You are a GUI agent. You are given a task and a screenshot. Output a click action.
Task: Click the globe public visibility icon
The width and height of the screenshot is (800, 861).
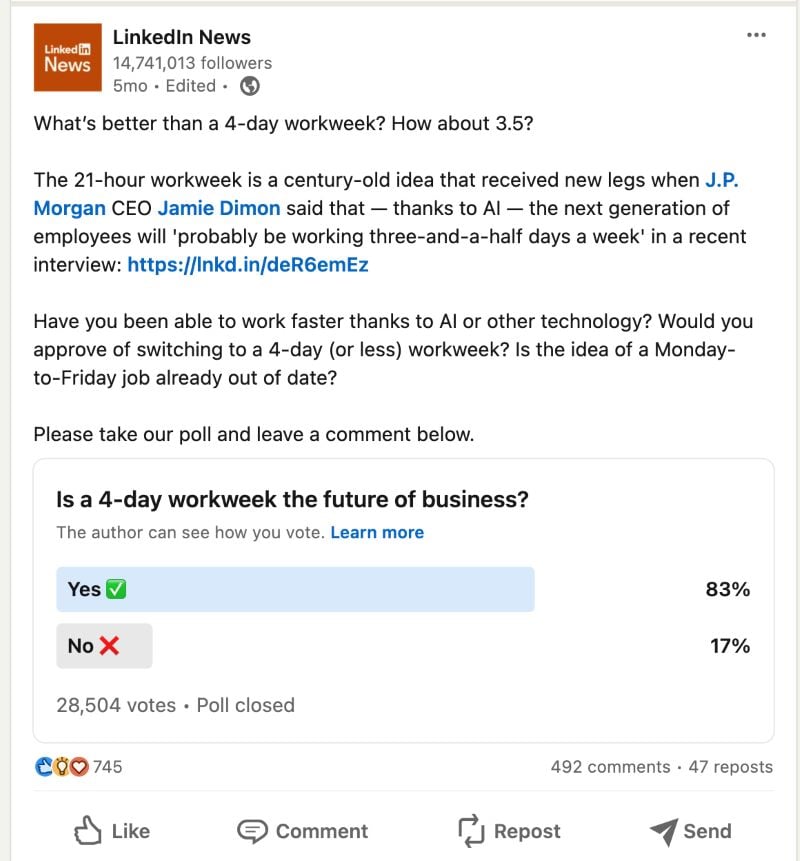[x=250, y=86]
